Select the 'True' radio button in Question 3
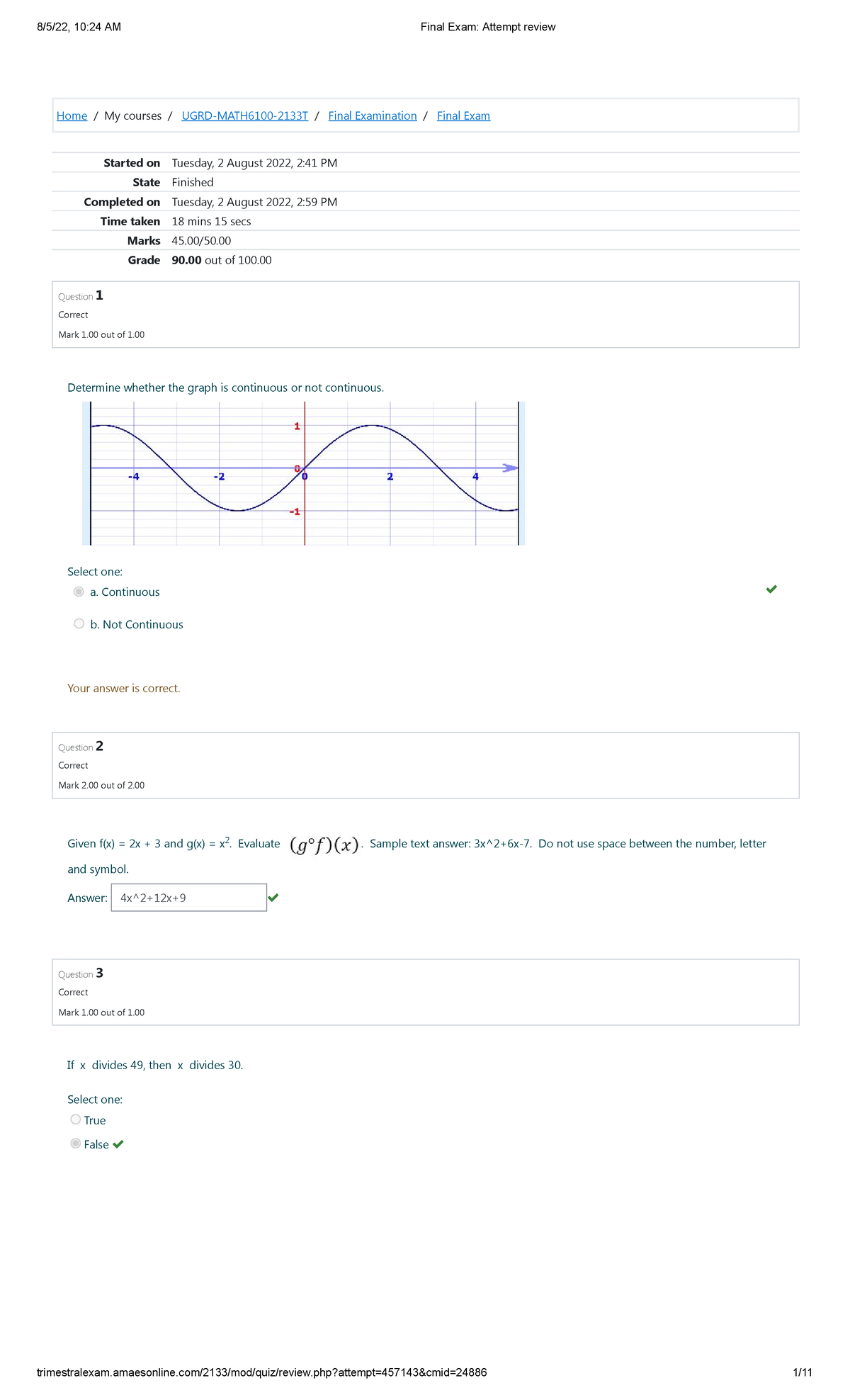This screenshot has height=1400, width=850. pos(74,1119)
